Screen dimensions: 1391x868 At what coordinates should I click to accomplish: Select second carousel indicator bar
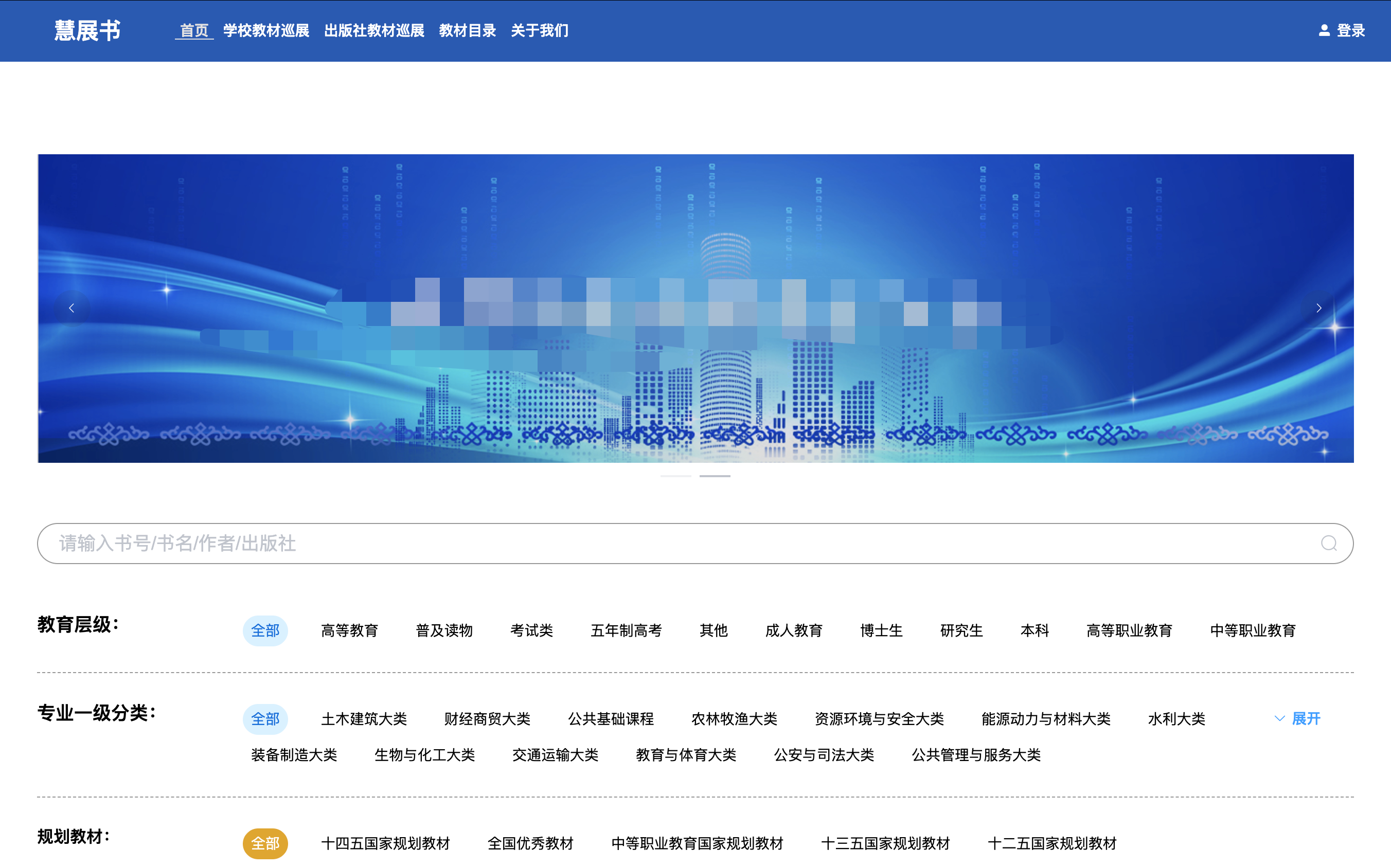click(715, 476)
